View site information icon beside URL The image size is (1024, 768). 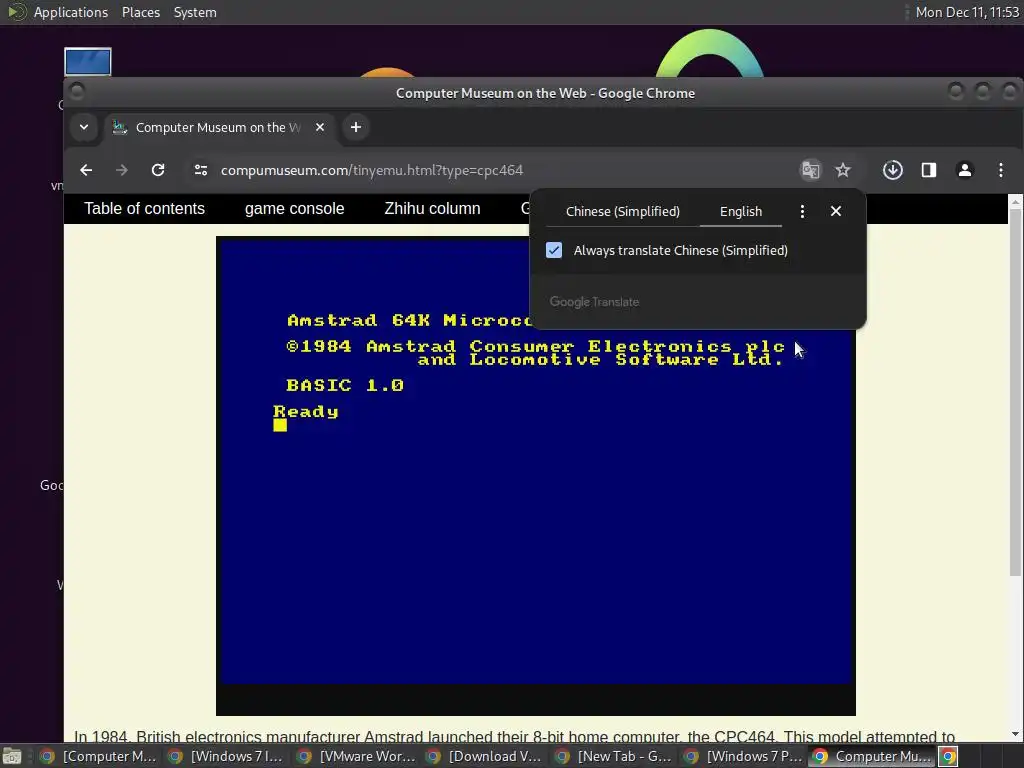[x=200, y=170]
